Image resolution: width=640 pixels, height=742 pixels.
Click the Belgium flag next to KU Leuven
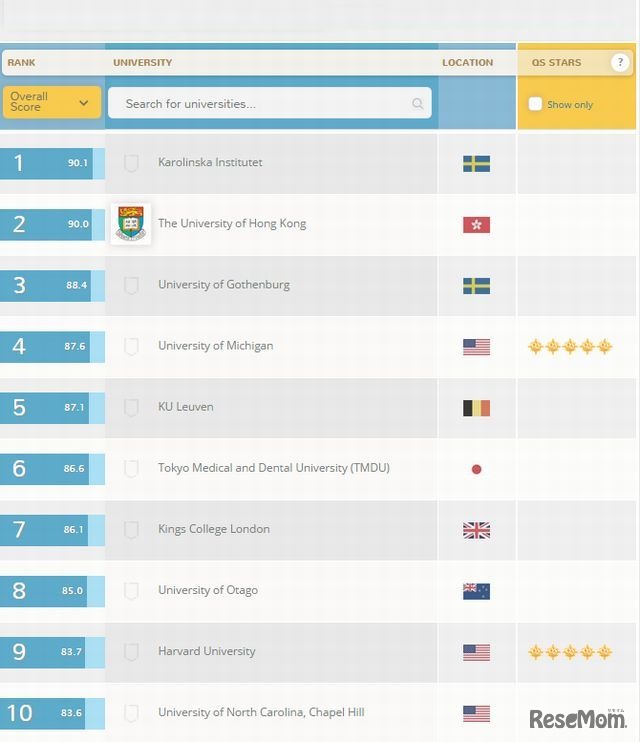[476, 407]
